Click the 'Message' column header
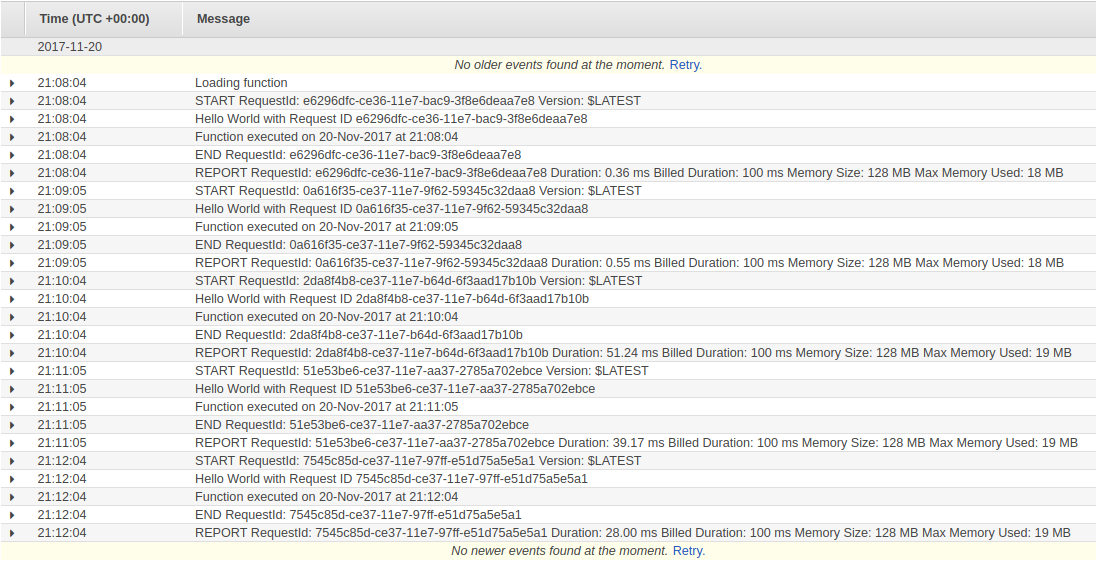 point(223,19)
